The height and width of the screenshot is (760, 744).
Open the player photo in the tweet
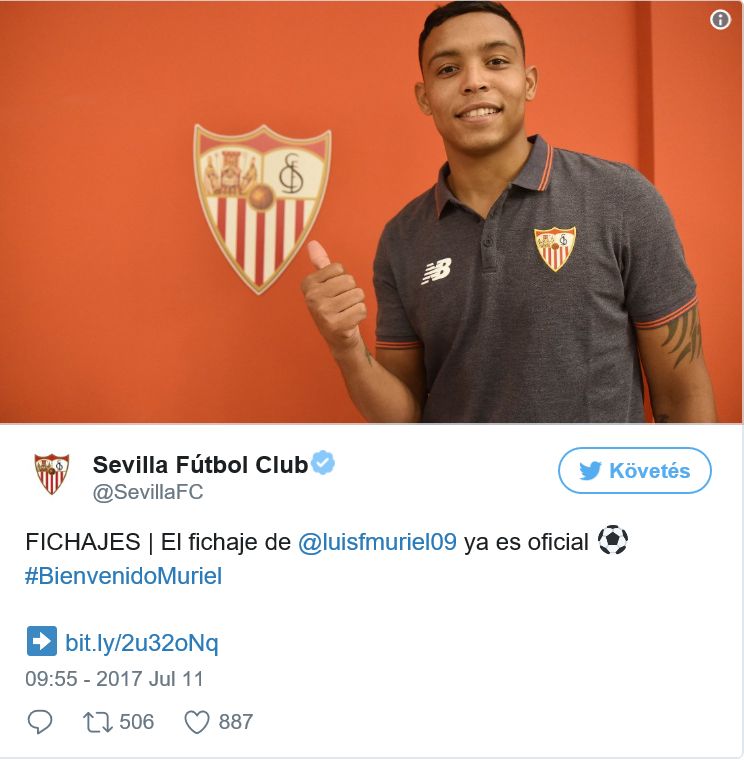[371, 211]
